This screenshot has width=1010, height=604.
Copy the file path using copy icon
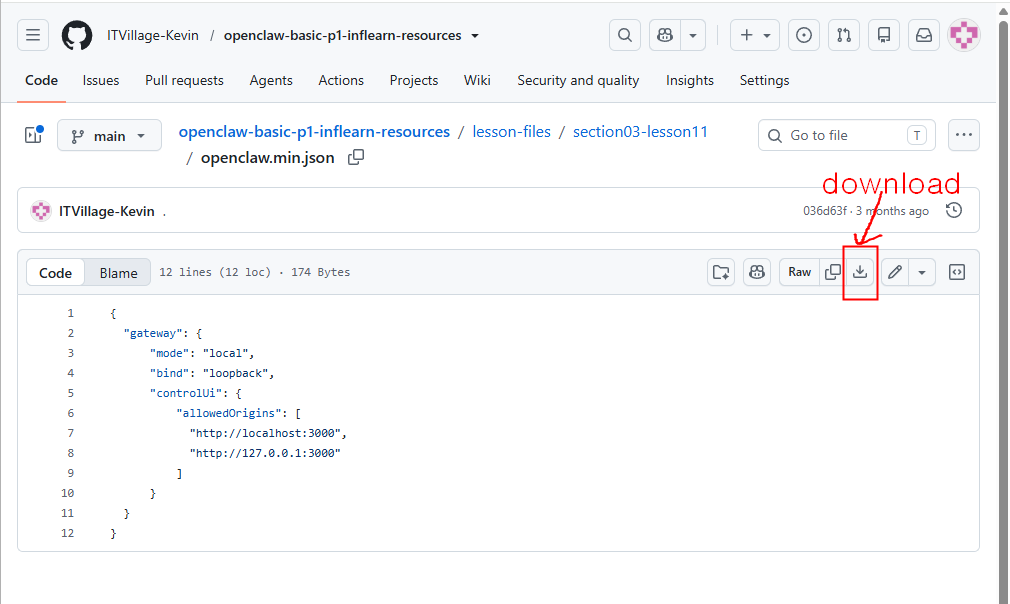356,157
